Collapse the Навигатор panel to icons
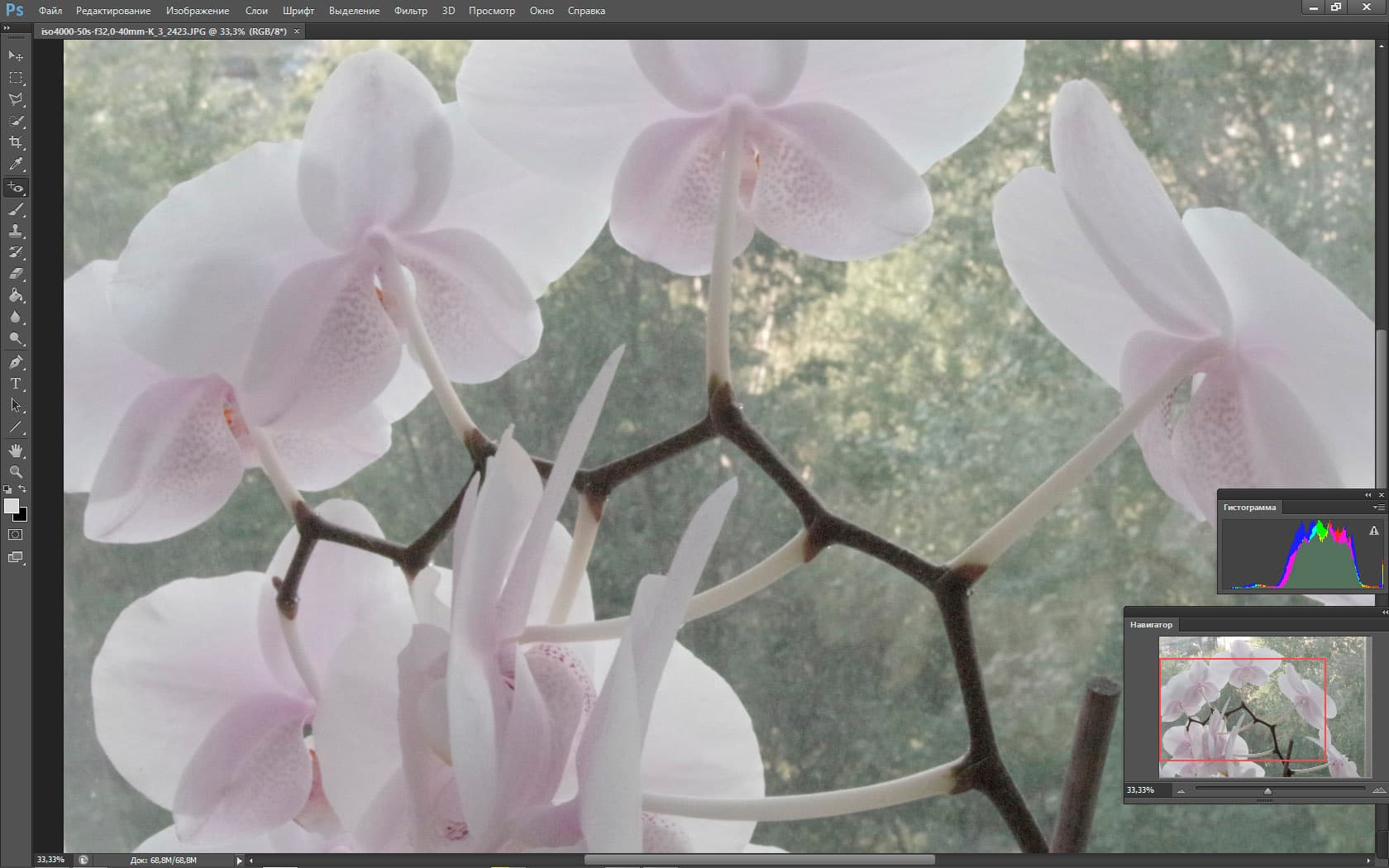This screenshot has height=868, width=1389. tap(1384, 612)
